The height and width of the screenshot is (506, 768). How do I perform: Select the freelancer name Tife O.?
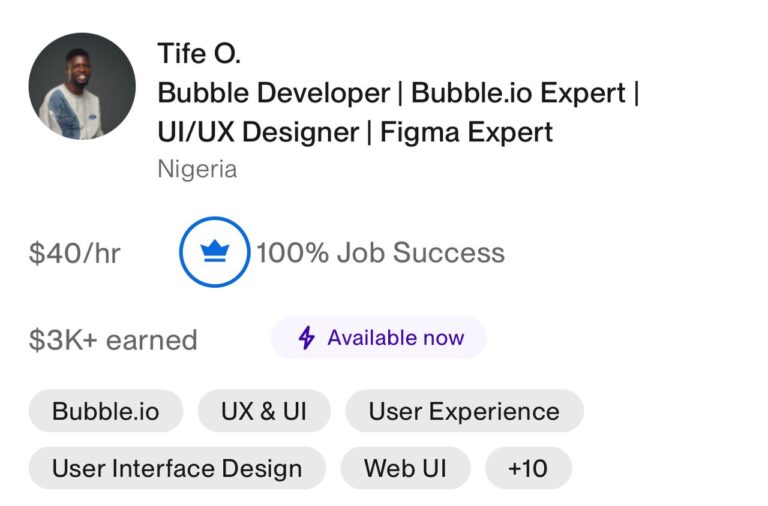(x=199, y=53)
